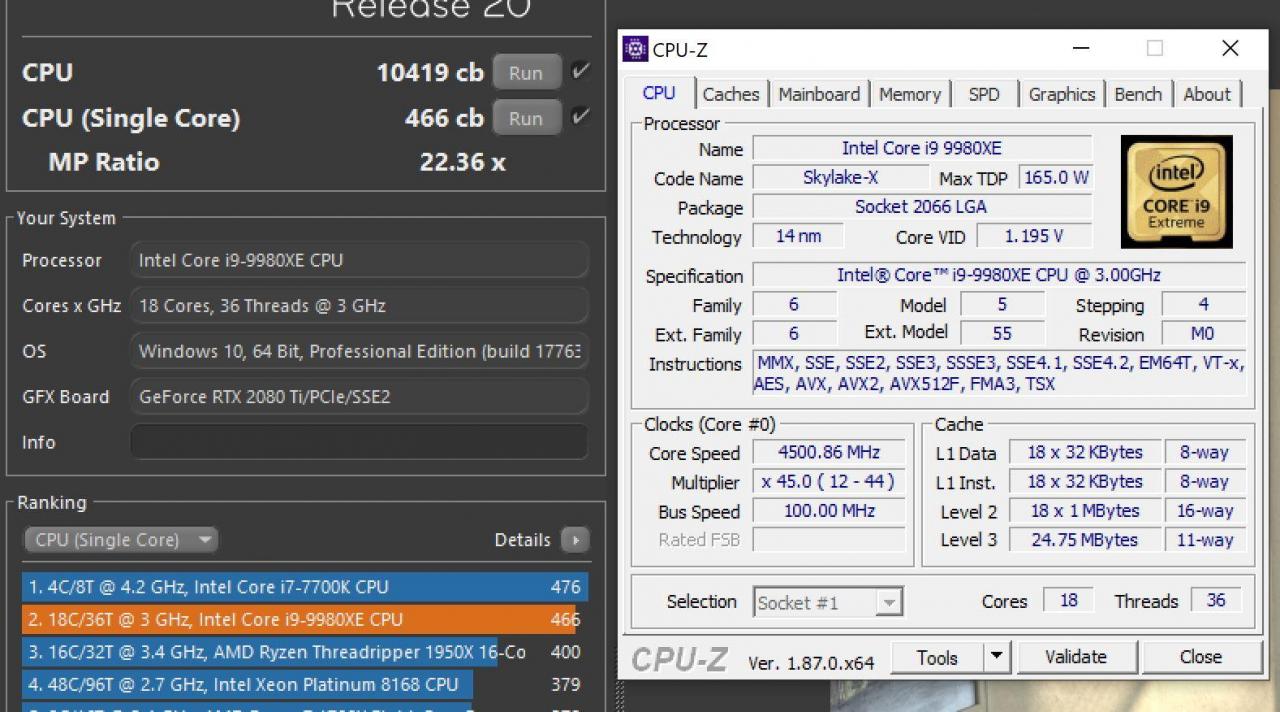Click the Validate button

[1077, 657]
